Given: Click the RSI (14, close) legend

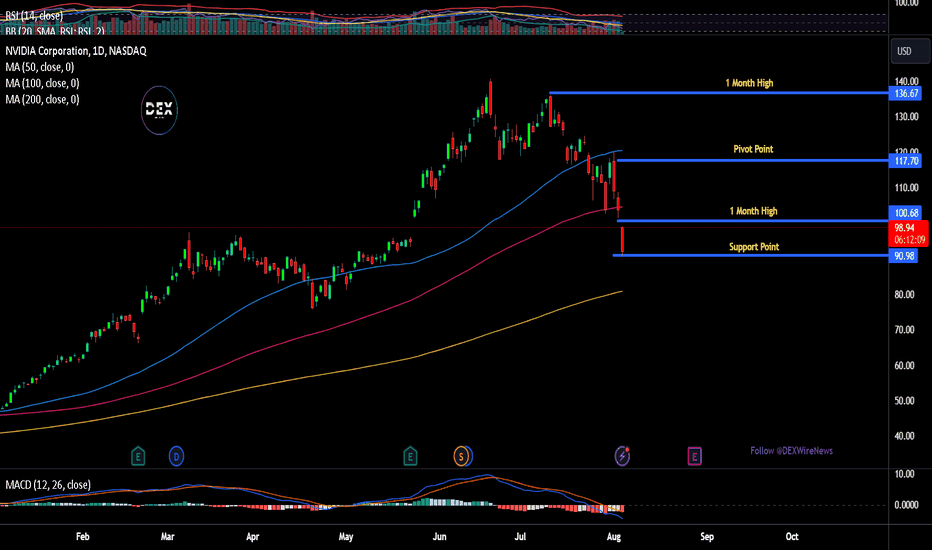Looking at the screenshot, I should pos(34,15).
